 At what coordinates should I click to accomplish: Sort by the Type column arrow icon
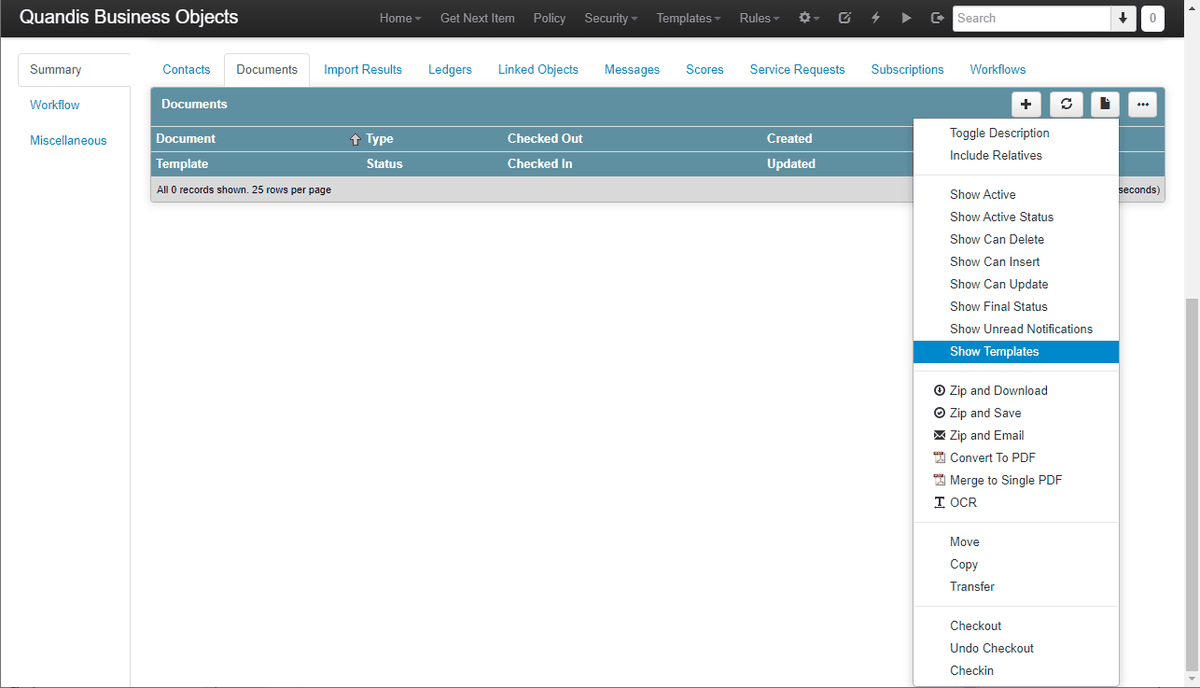coord(354,139)
